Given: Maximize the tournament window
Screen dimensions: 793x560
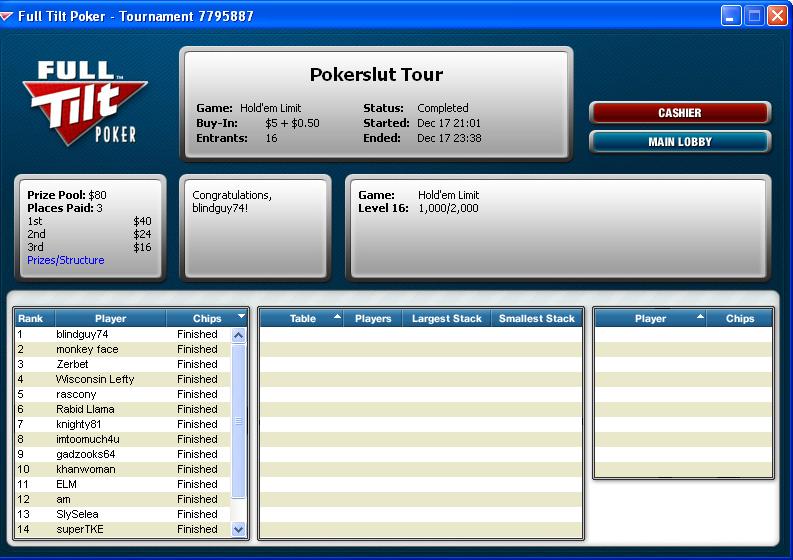Looking at the screenshot, I should point(754,16).
